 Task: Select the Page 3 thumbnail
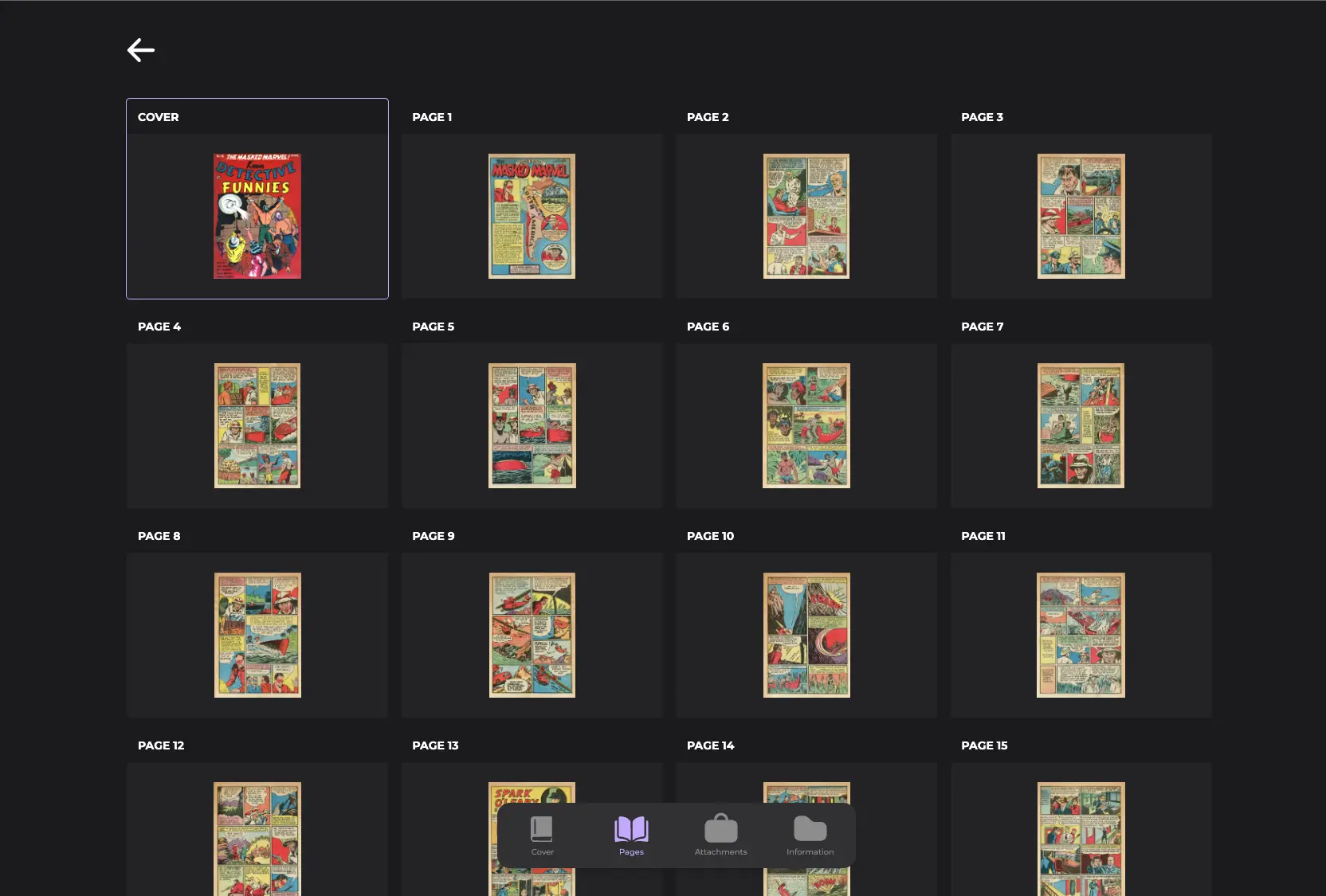[1081, 216]
